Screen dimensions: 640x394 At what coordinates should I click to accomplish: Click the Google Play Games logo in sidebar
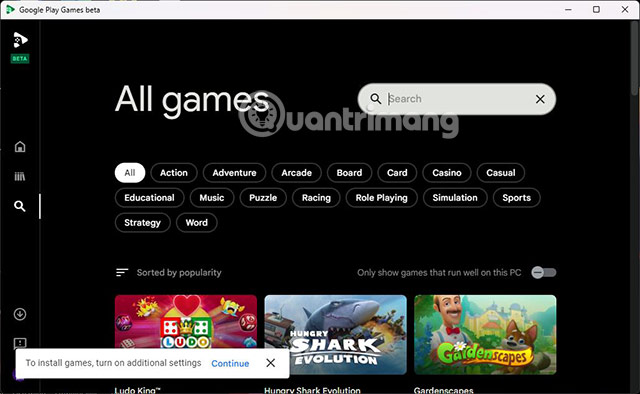[x=20, y=40]
